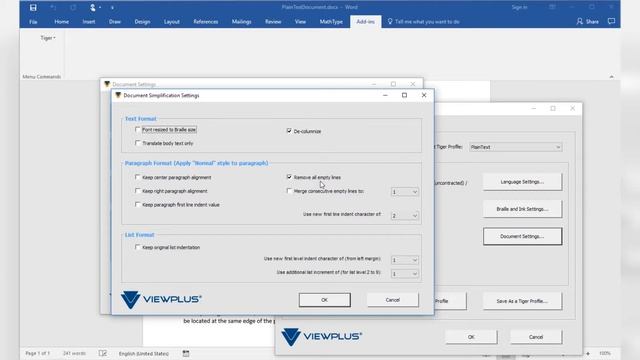Viewport: 640px width, 360px height.
Task: Switch to the View ribbon tab
Action: click(x=300, y=22)
